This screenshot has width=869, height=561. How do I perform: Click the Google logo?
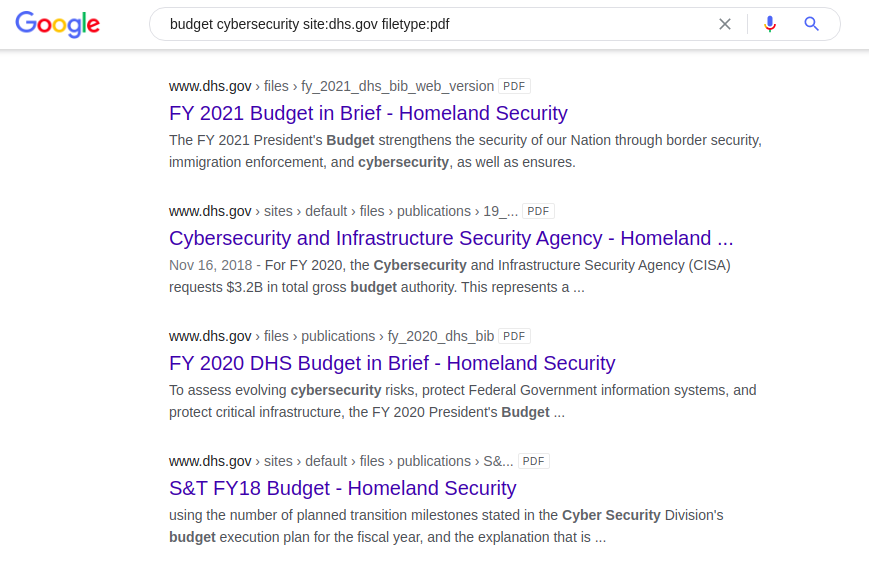(x=58, y=24)
